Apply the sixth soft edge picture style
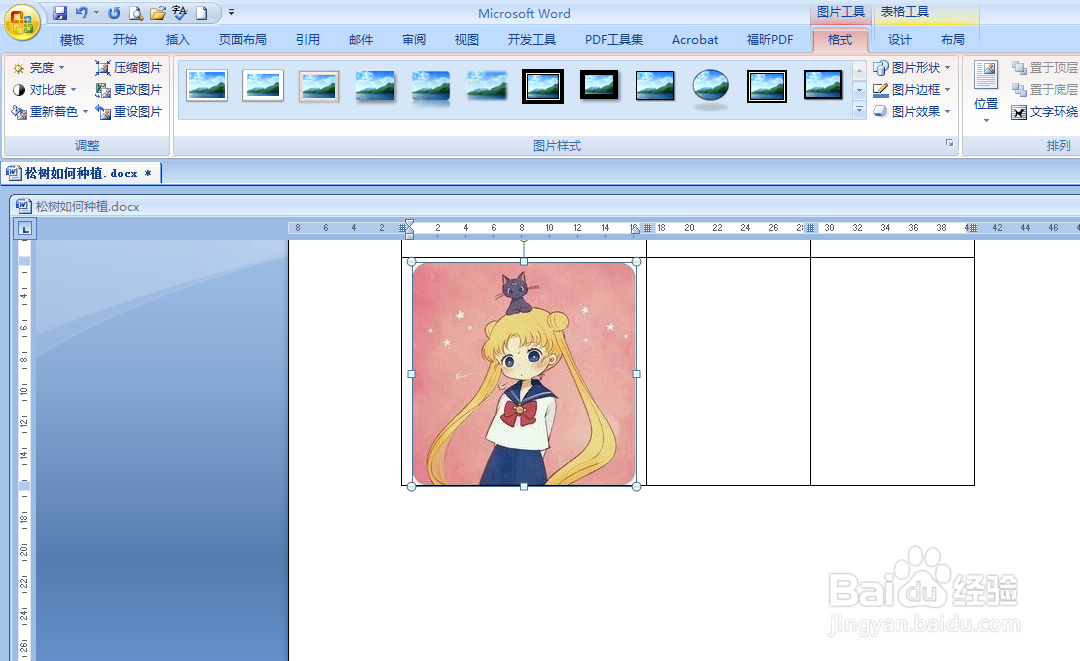The image size is (1080, 661). coord(486,87)
